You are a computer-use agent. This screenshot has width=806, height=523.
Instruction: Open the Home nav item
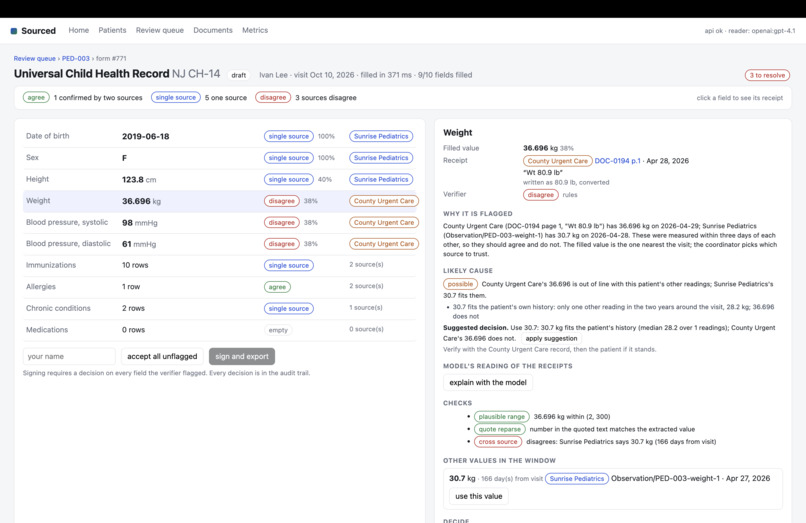(79, 30)
